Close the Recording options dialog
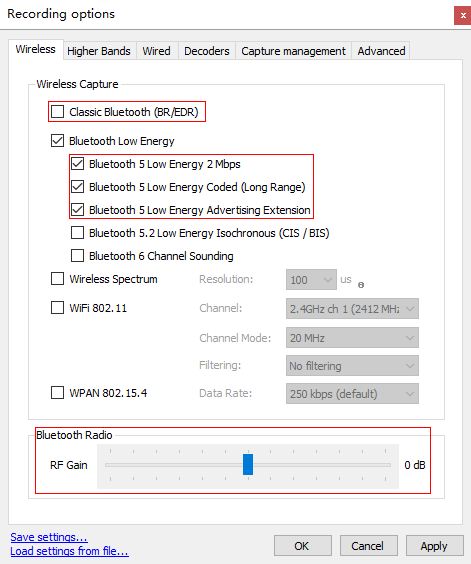 463,15
